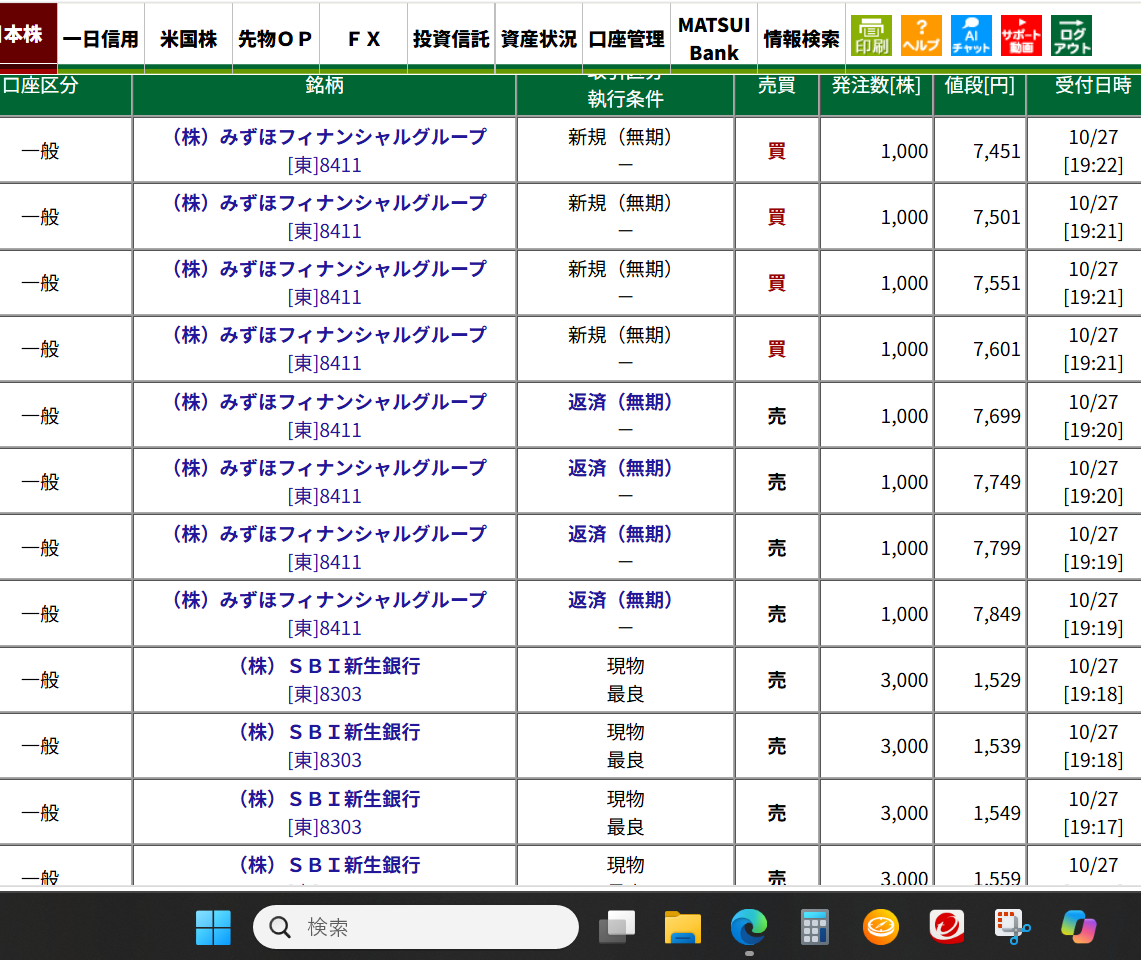The height and width of the screenshot is (960, 1141).
Task: Open the 先物OP tab
Action: coord(276,39)
